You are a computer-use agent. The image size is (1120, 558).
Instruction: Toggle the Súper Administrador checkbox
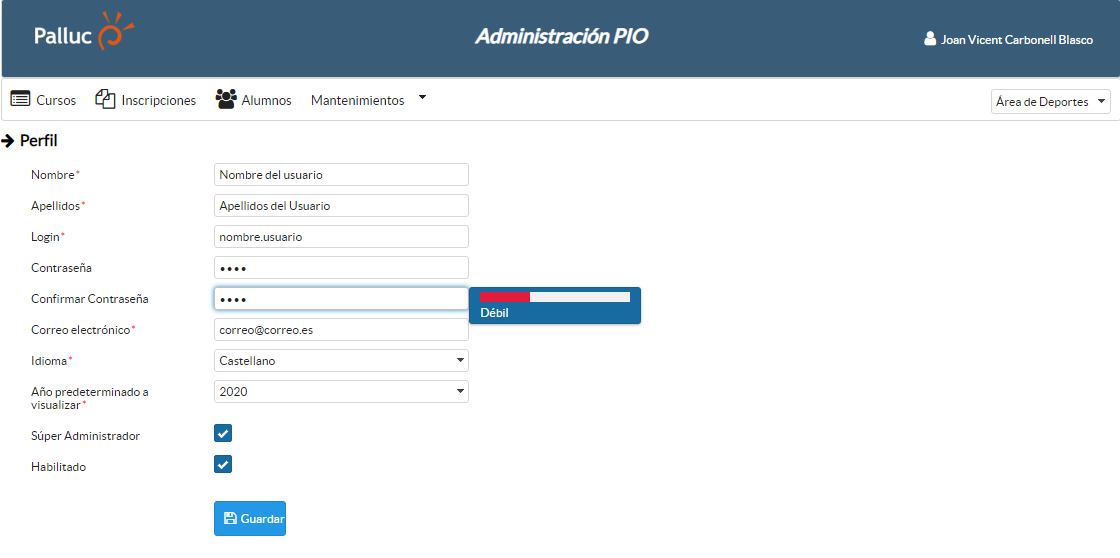tap(223, 433)
